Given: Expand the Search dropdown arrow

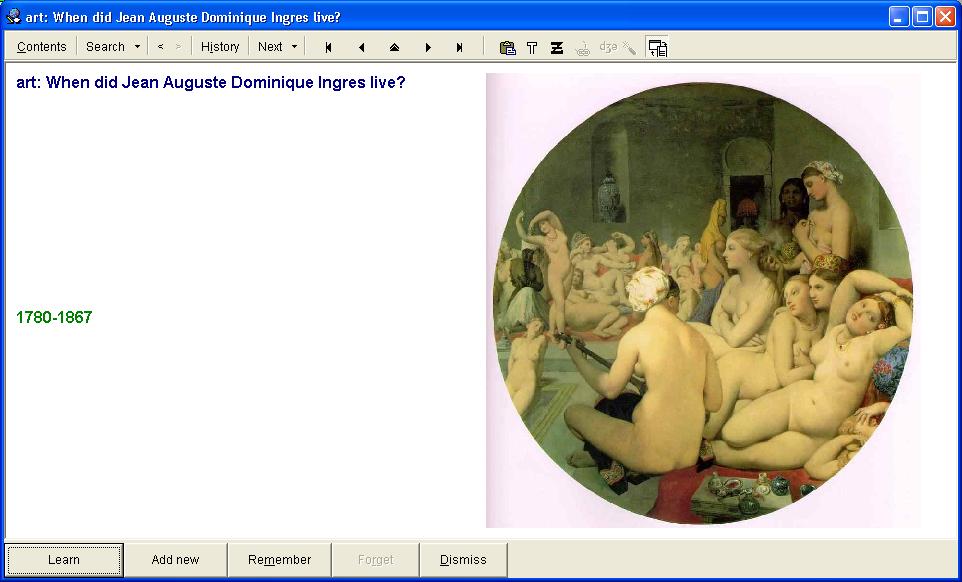Looking at the screenshot, I should (137, 47).
